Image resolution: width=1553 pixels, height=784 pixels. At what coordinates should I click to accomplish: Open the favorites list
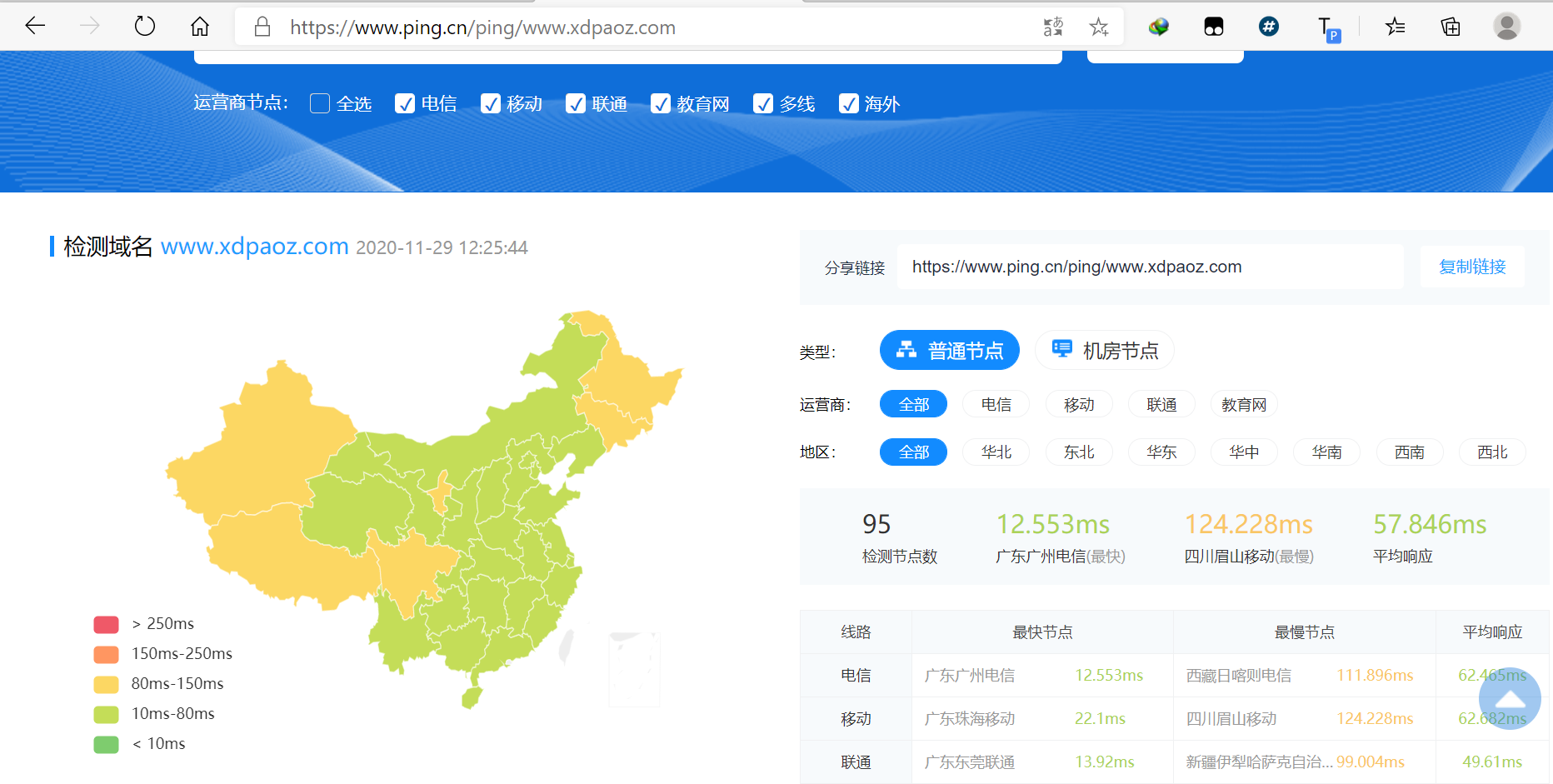(x=1395, y=27)
